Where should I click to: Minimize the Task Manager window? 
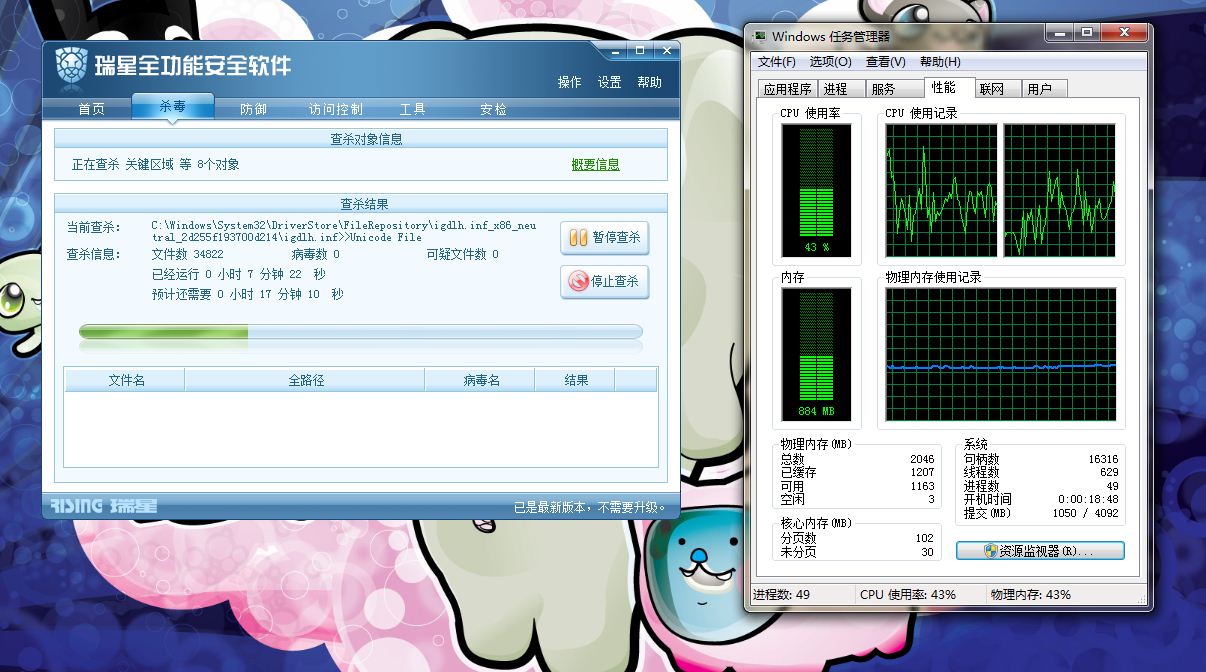click(x=1061, y=33)
